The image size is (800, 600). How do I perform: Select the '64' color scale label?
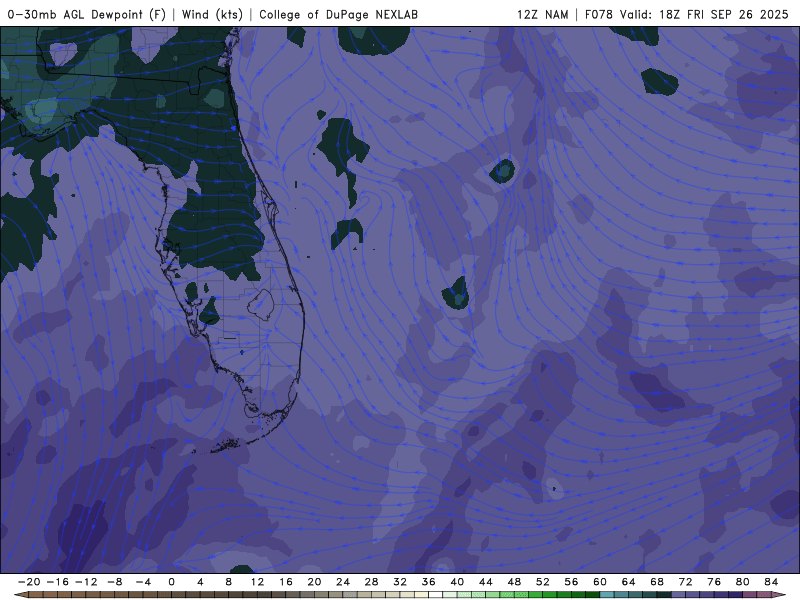(629, 582)
